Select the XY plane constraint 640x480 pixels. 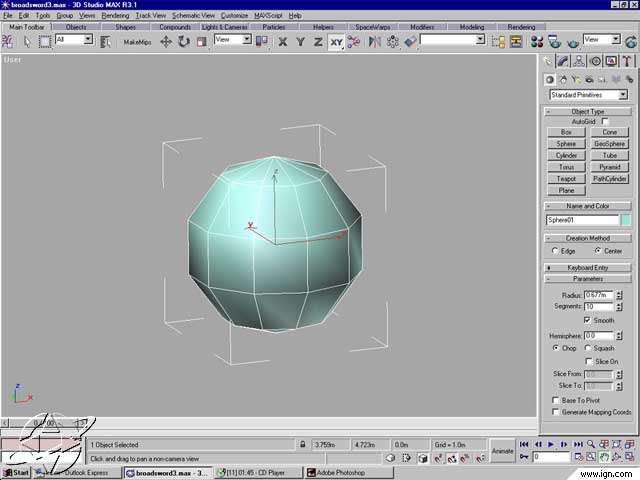[x=337, y=42]
